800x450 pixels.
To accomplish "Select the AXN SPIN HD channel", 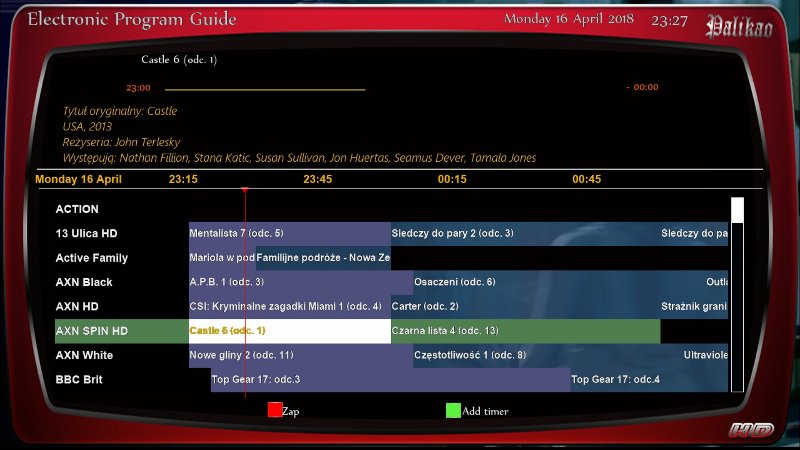I will click(122, 331).
